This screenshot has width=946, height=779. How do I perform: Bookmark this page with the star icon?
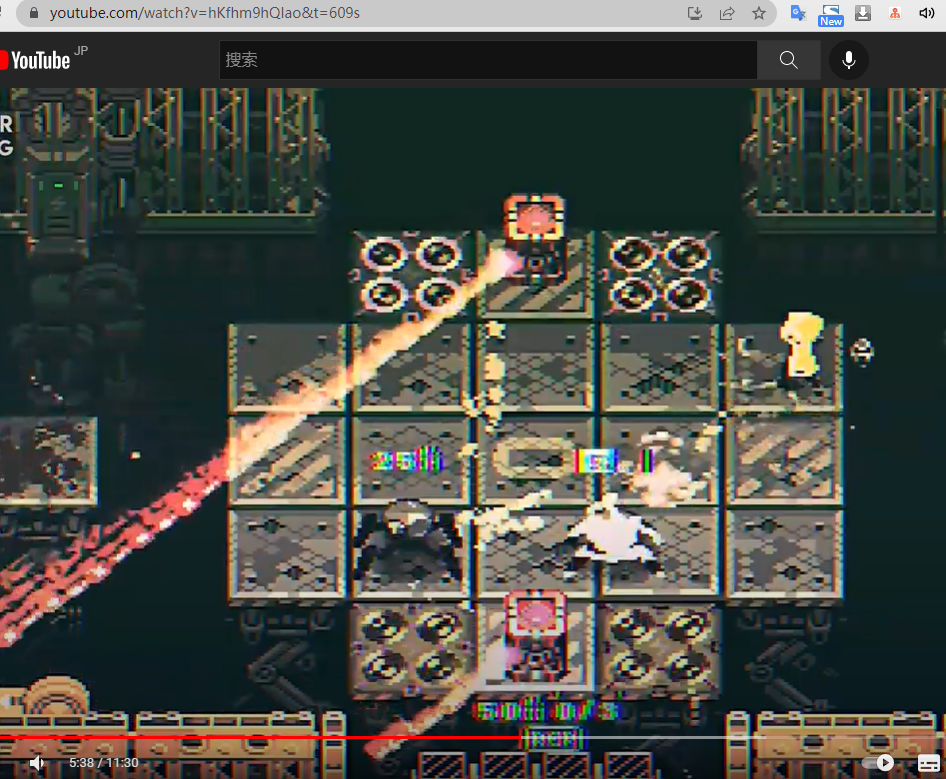(x=759, y=13)
